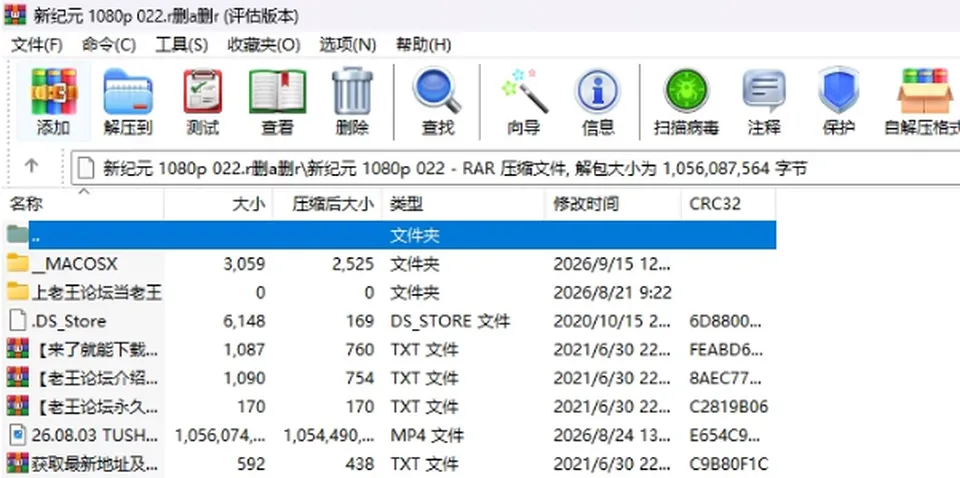Select the 26.08.03 TUSH... file name
This screenshot has width=960, height=478.
point(95,435)
